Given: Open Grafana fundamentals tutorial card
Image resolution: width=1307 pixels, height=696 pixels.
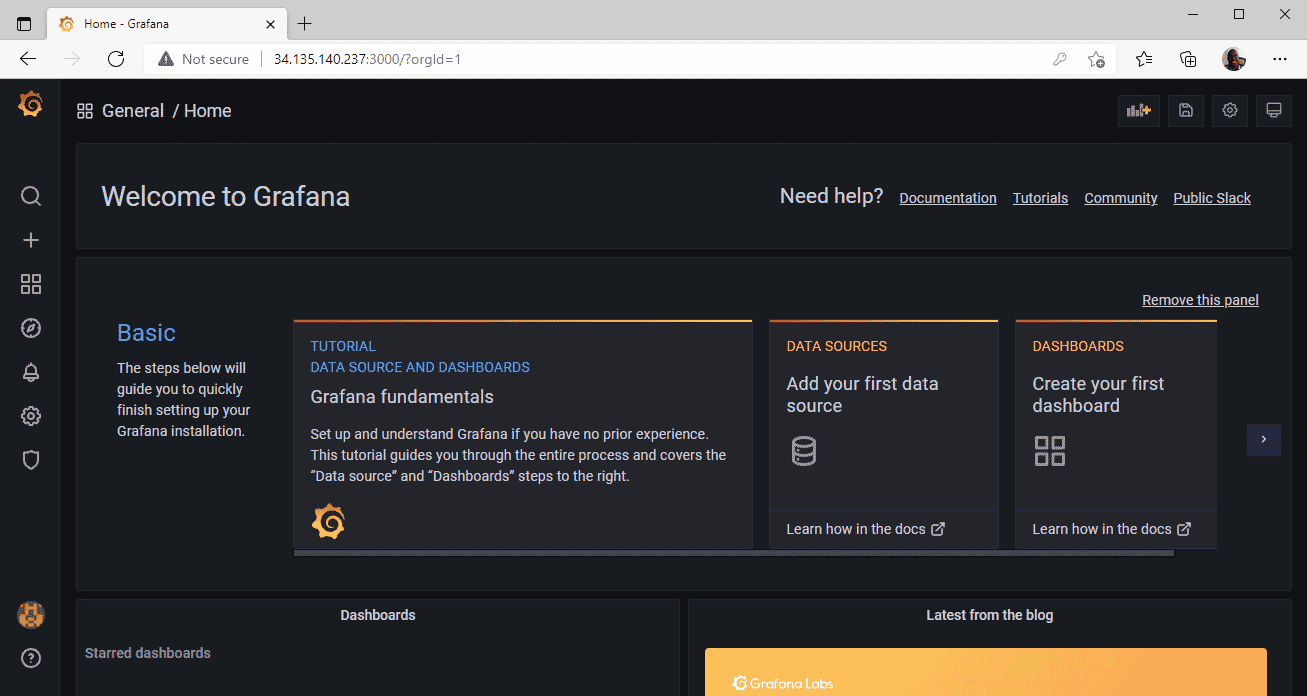Looking at the screenshot, I should (523, 434).
